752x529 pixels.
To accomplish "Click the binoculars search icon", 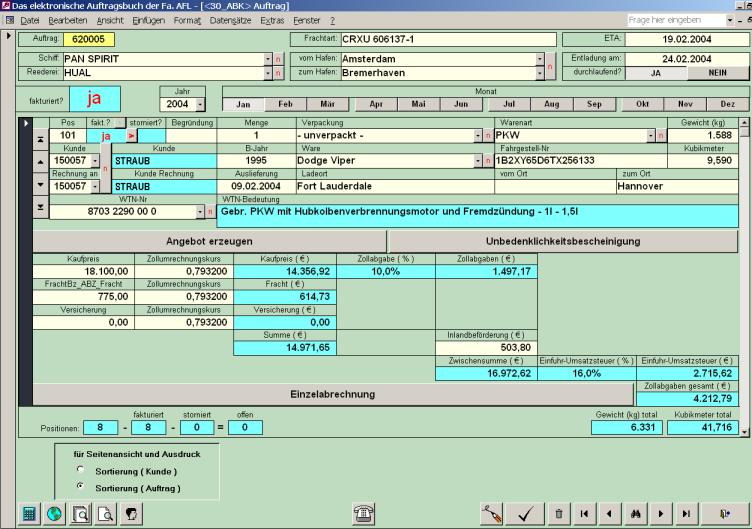I will (635, 512).
